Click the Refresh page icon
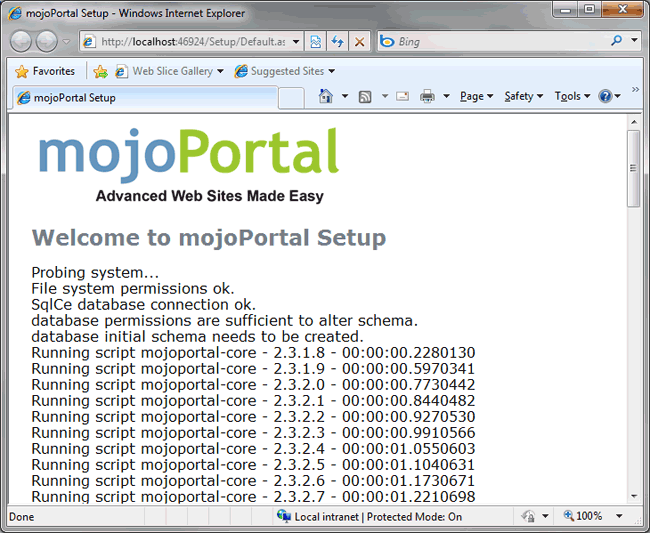 click(x=337, y=42)
